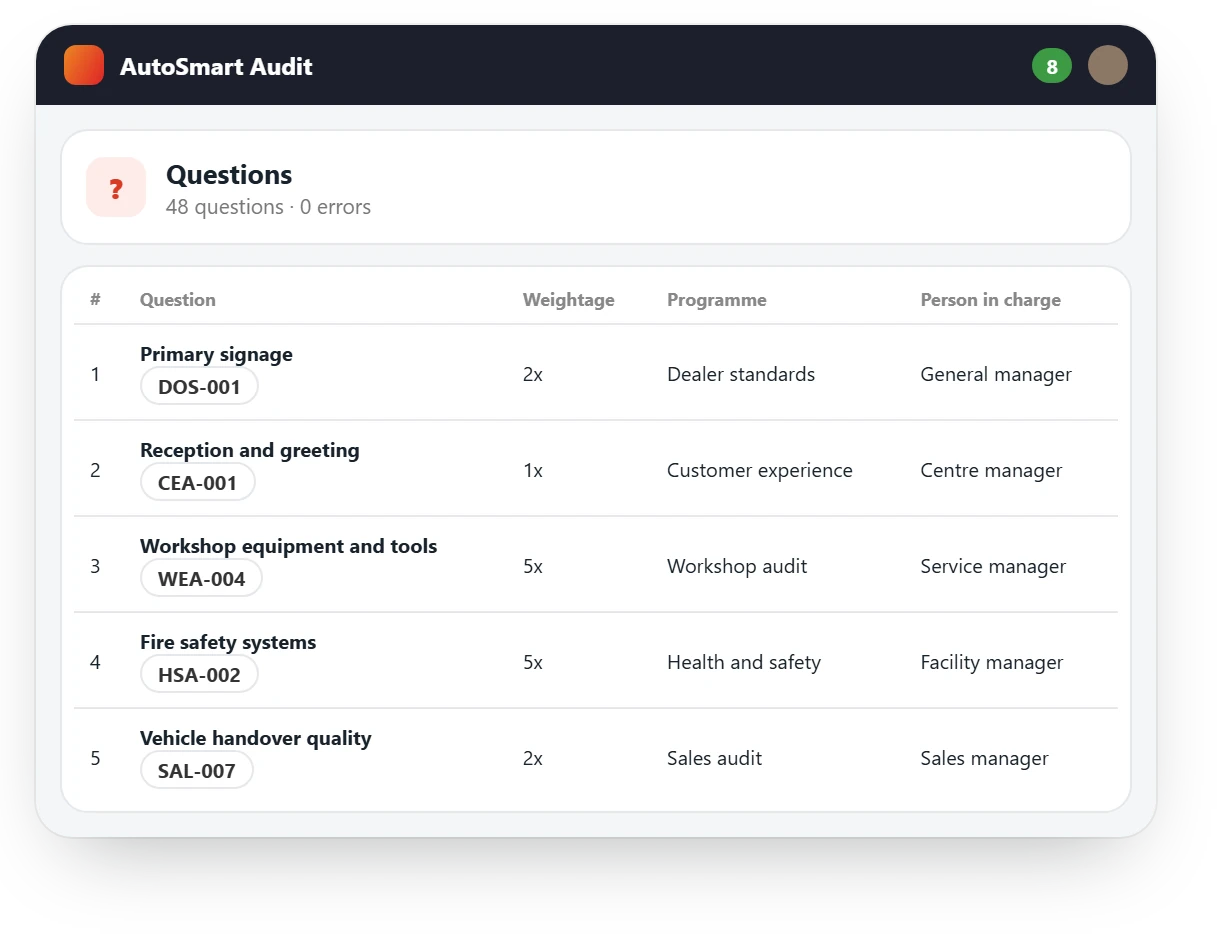
Task: Click the 5x weightage for Workshop equipment
Action: 533,566
